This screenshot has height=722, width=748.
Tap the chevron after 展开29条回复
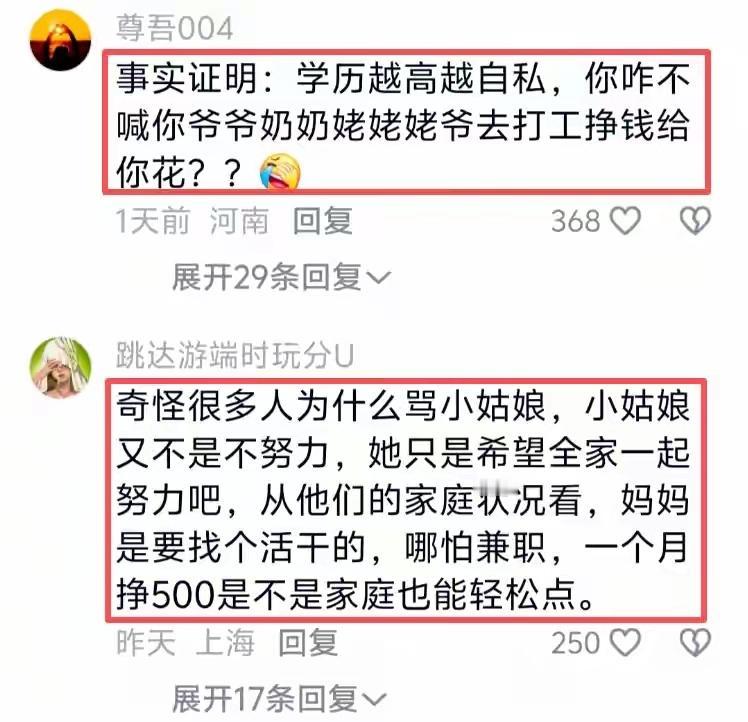378,277
